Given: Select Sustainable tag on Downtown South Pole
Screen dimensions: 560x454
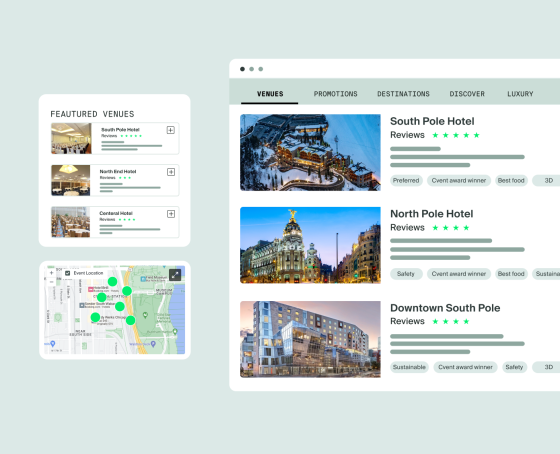Looking at the screenshot, I should pos(409,367).
